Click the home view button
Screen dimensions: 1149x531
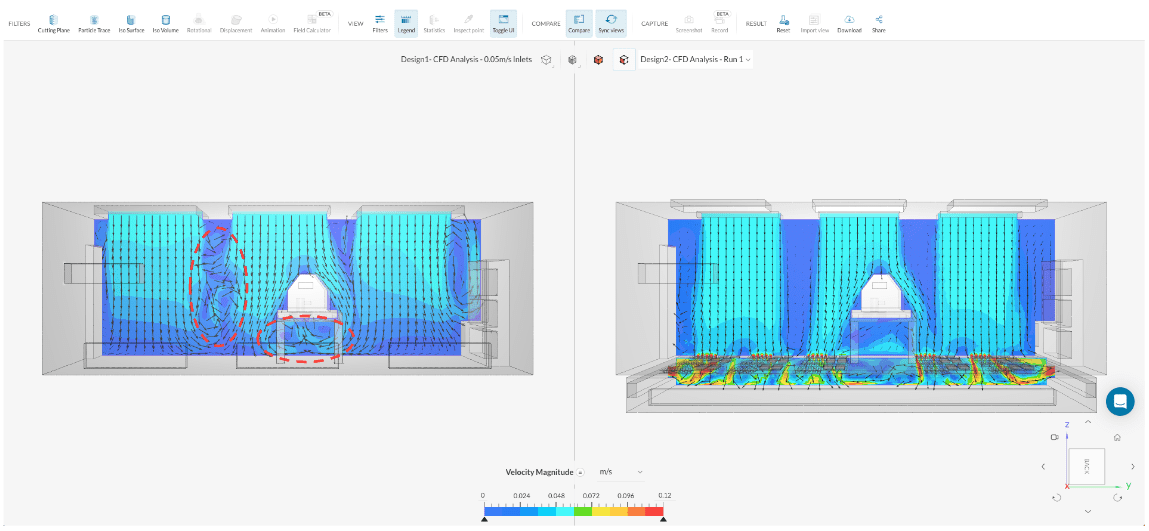click(x=1117, y=437)
